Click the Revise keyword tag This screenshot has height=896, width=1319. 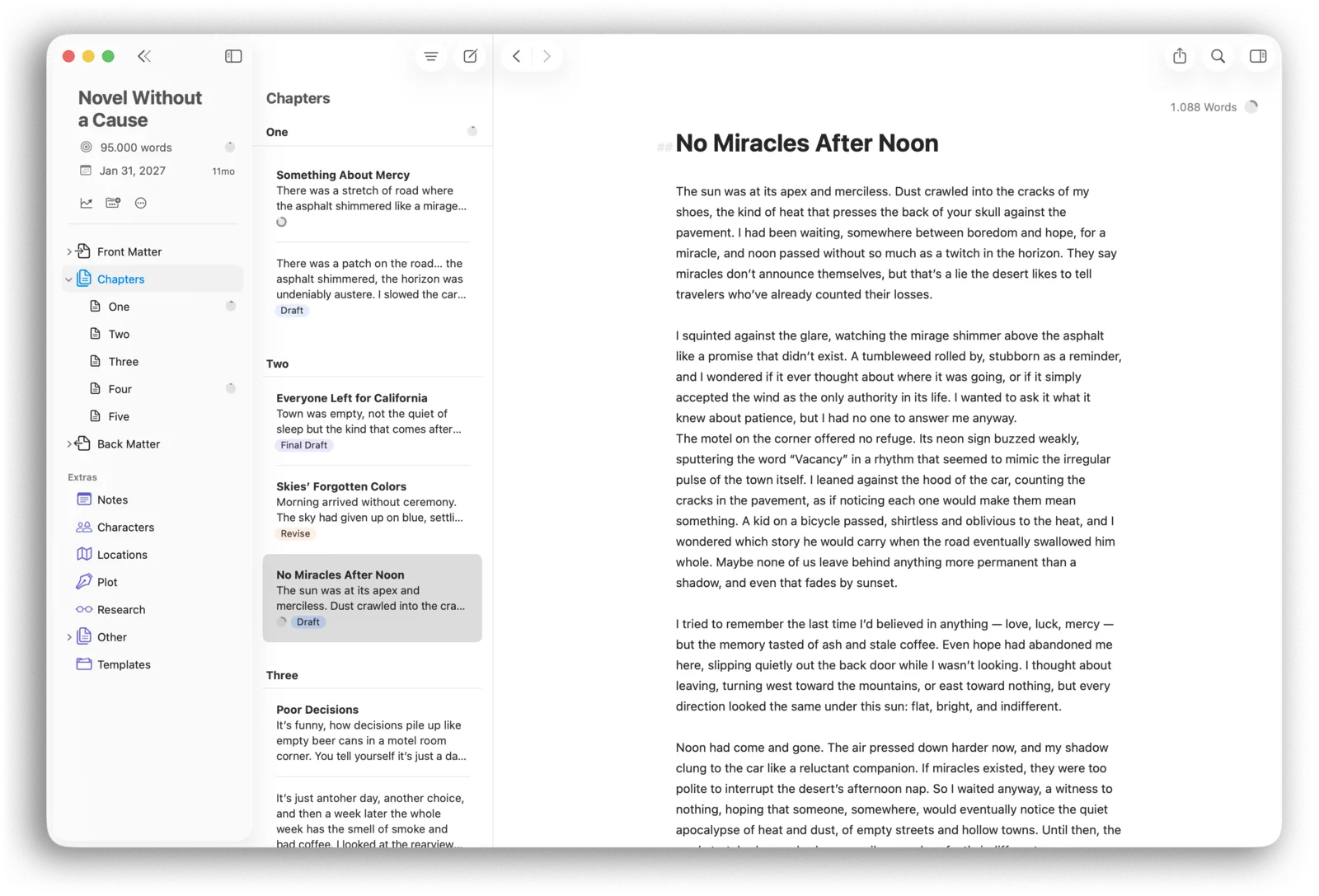click(295, 533)
